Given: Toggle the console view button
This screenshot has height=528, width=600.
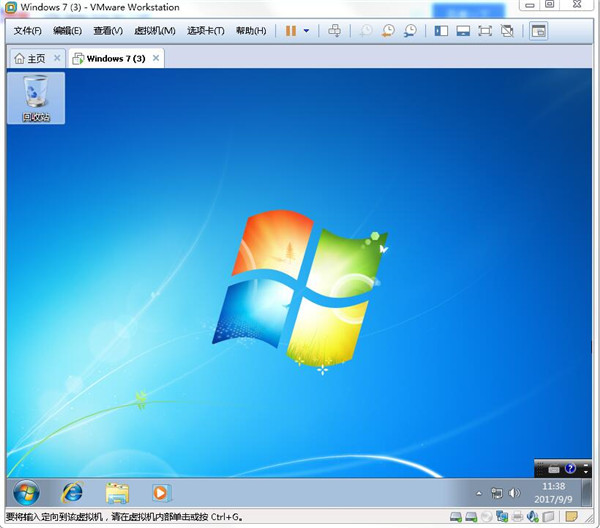Looking at the screenshot, I should (x=538, y=31).
